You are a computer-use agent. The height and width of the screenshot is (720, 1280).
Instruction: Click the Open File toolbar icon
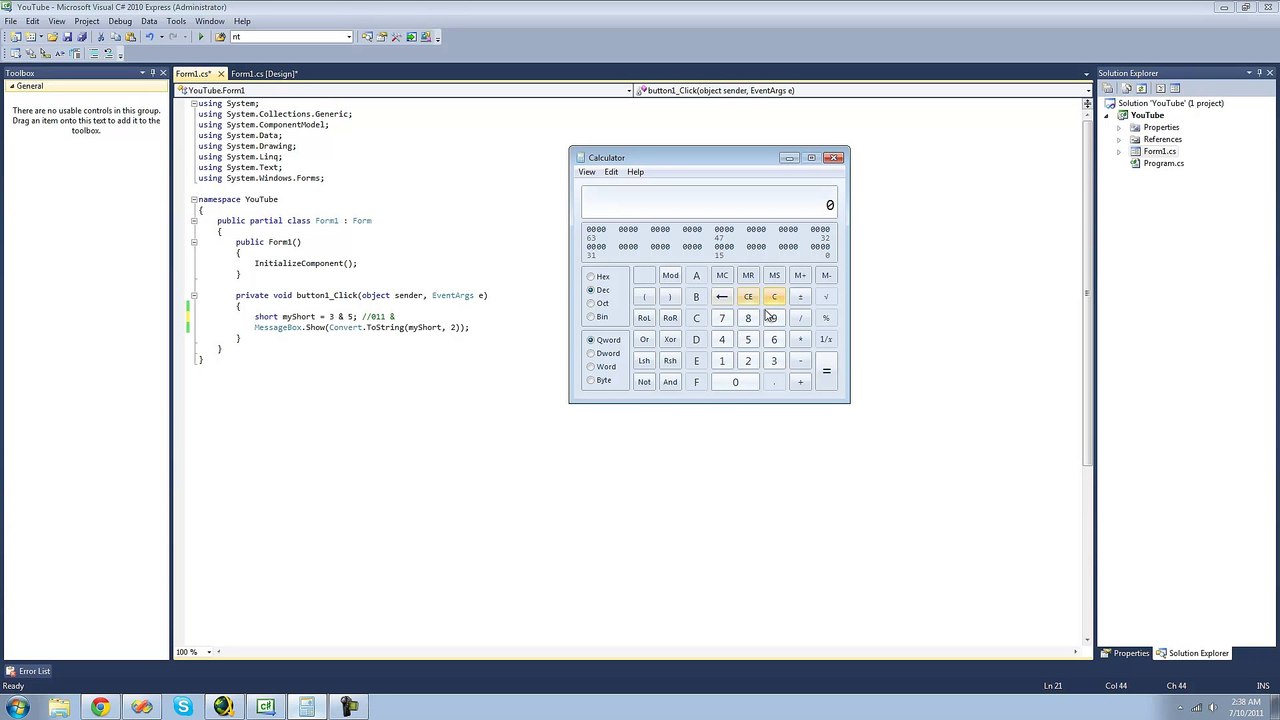[52, 37]
